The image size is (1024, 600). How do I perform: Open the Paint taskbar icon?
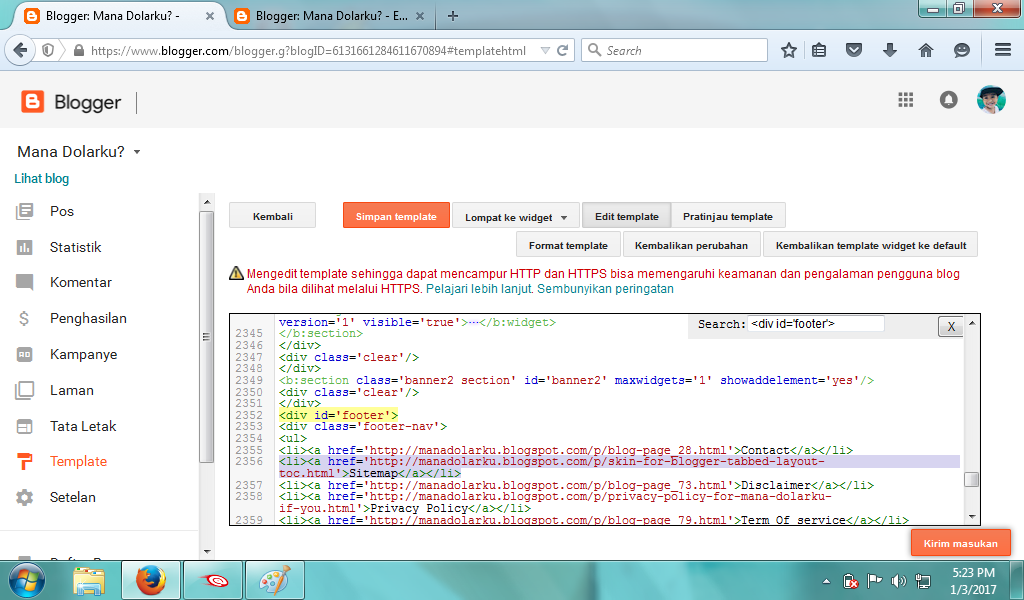(274, 580)
